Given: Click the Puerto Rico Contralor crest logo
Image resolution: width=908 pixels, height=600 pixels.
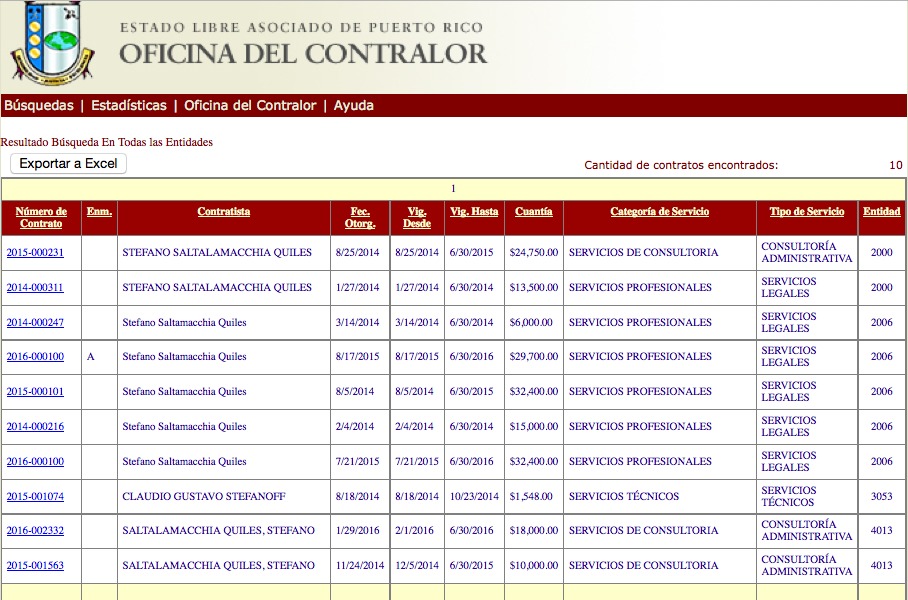Looking at the screenshot, I should pyautogui.click(x=52, y=43).
